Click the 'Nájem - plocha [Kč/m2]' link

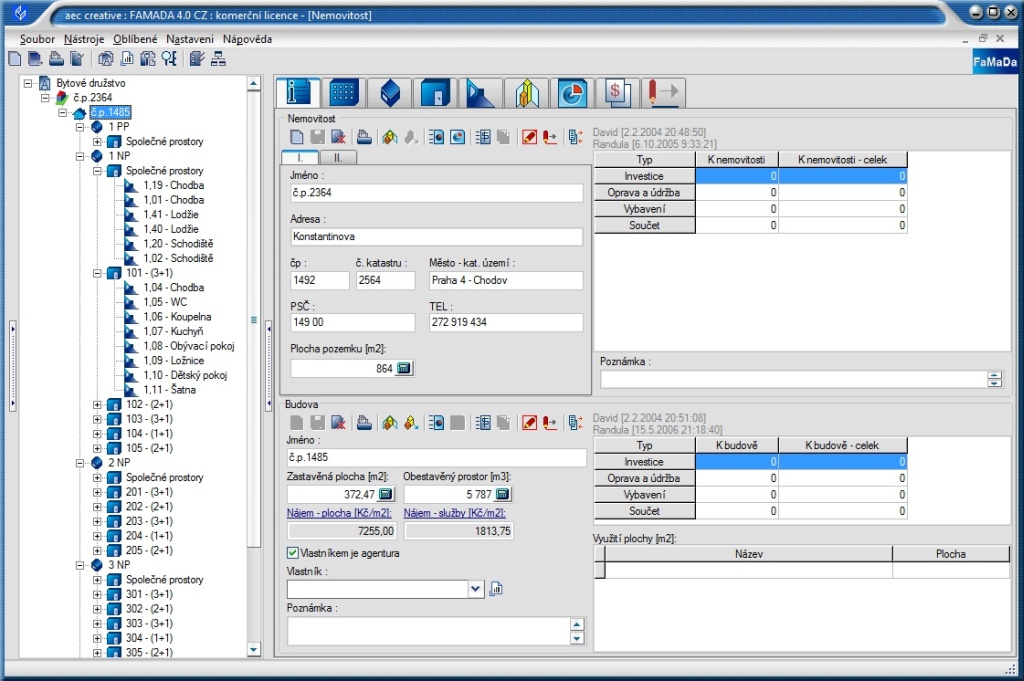tap(339, 513)
